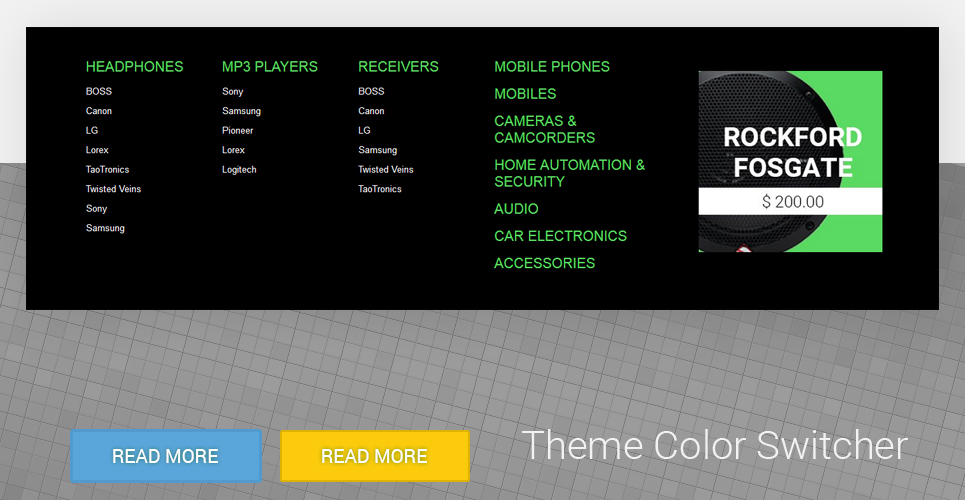Choose Pioneer under MP3 Players
This screenshot has width=965, height=500.
coord(238,131)
